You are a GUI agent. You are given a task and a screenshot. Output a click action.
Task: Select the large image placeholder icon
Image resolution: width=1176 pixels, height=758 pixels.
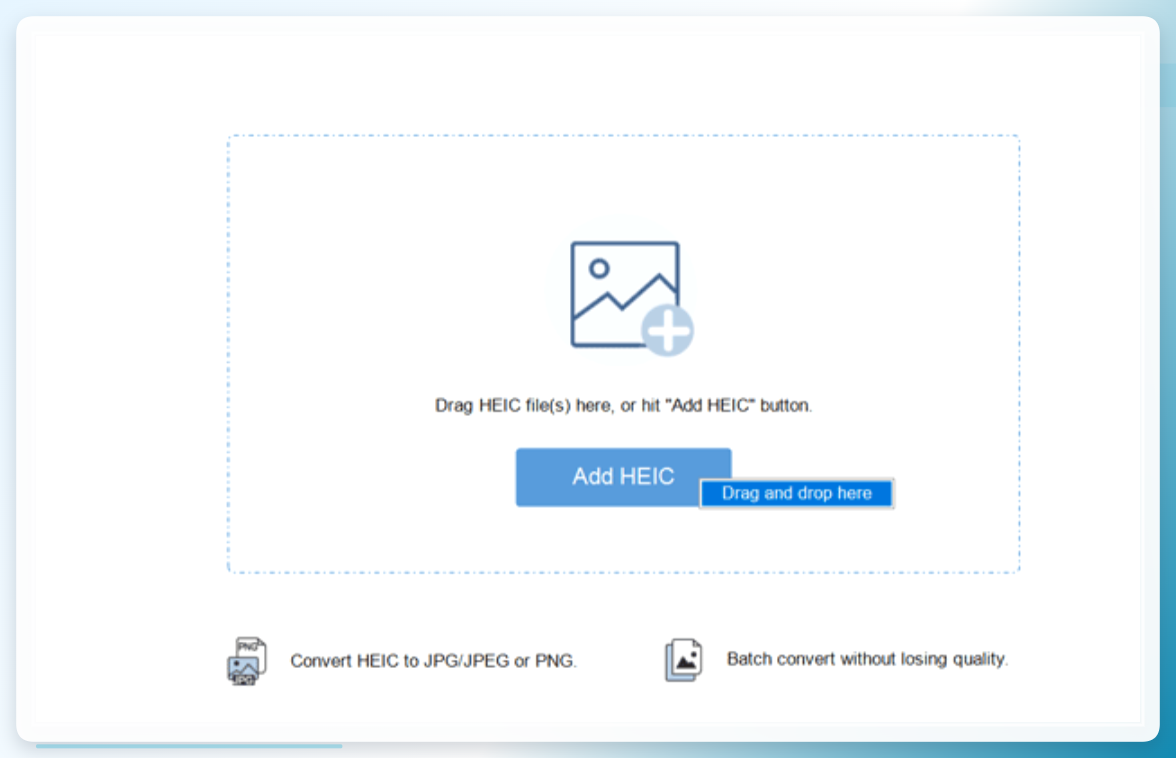pos(632,298)
